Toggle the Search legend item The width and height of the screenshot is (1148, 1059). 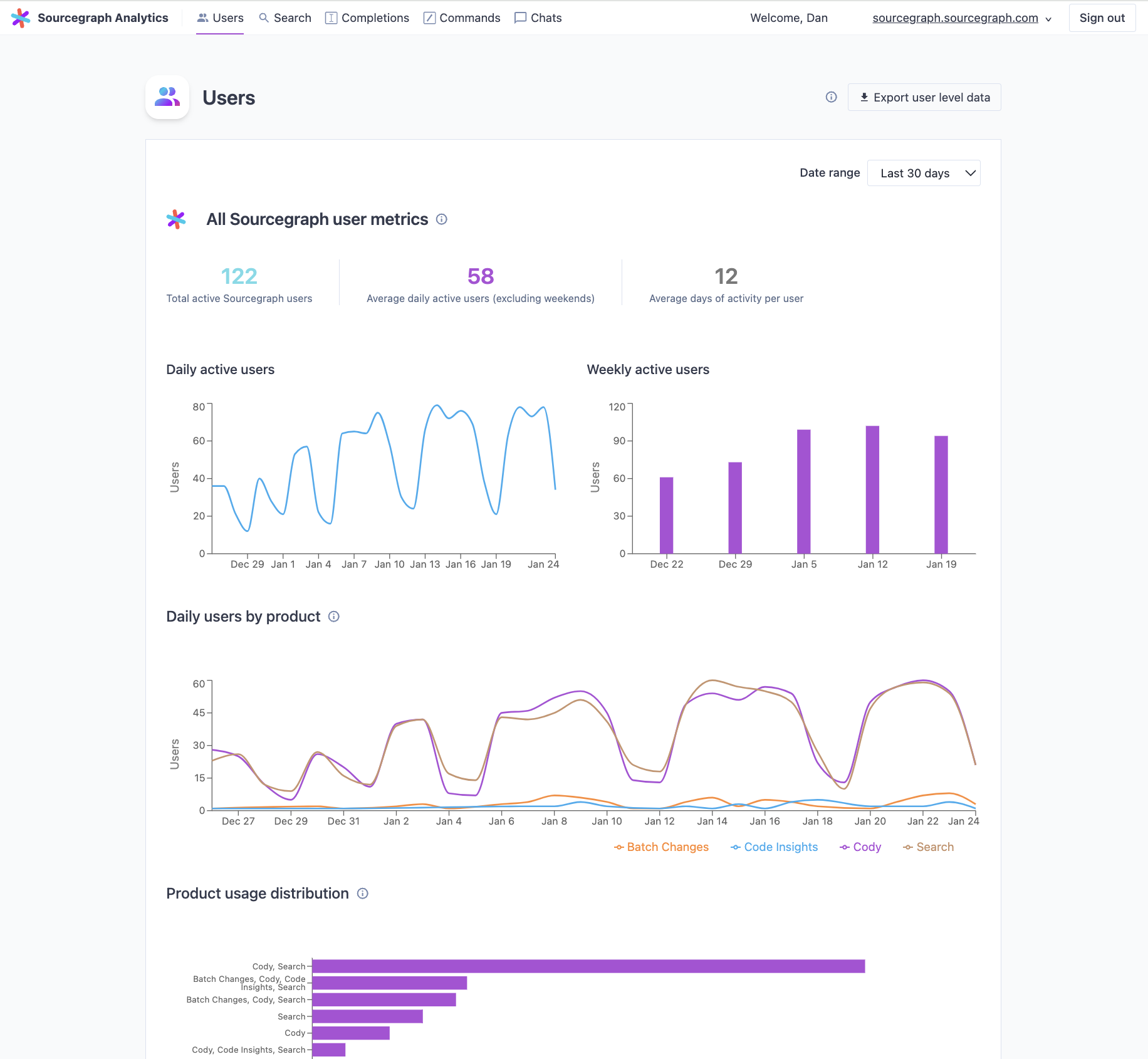[x=928, y=847]
